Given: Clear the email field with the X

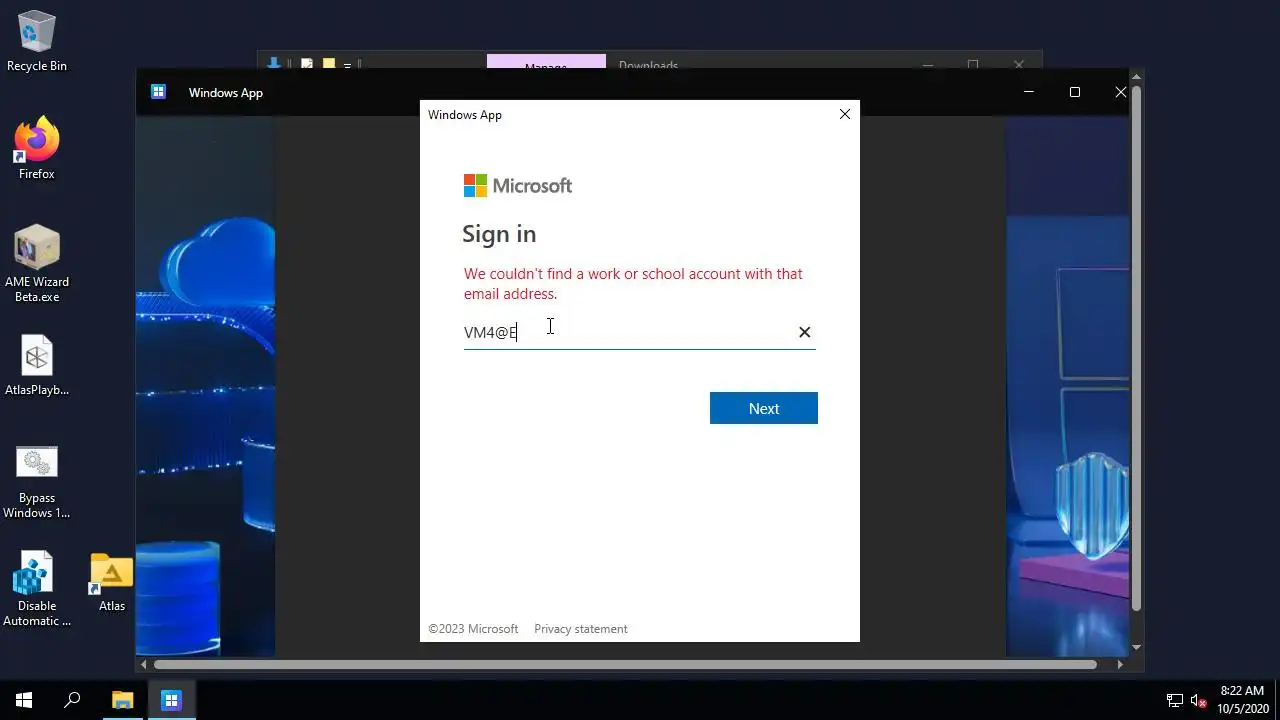Looking at the screenshot, I should pos(804,332).
